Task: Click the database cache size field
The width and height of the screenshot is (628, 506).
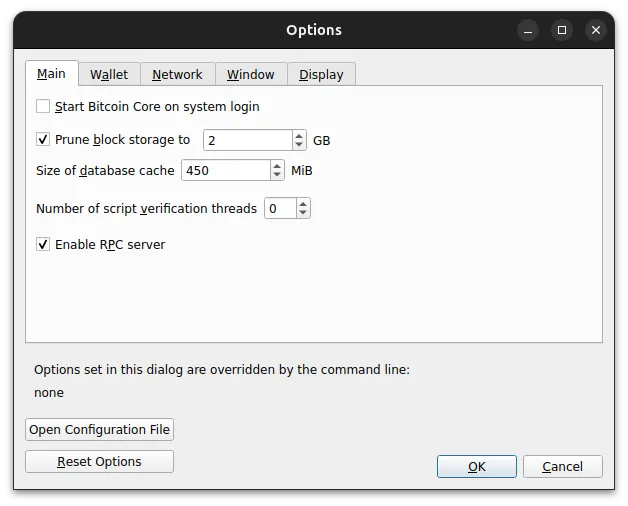Action: point(226,170)
